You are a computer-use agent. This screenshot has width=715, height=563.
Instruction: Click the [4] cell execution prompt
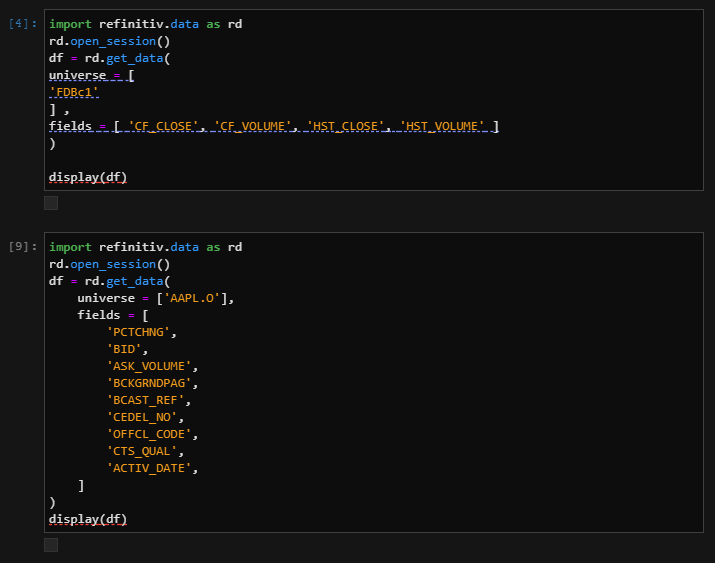pos(23,24)
